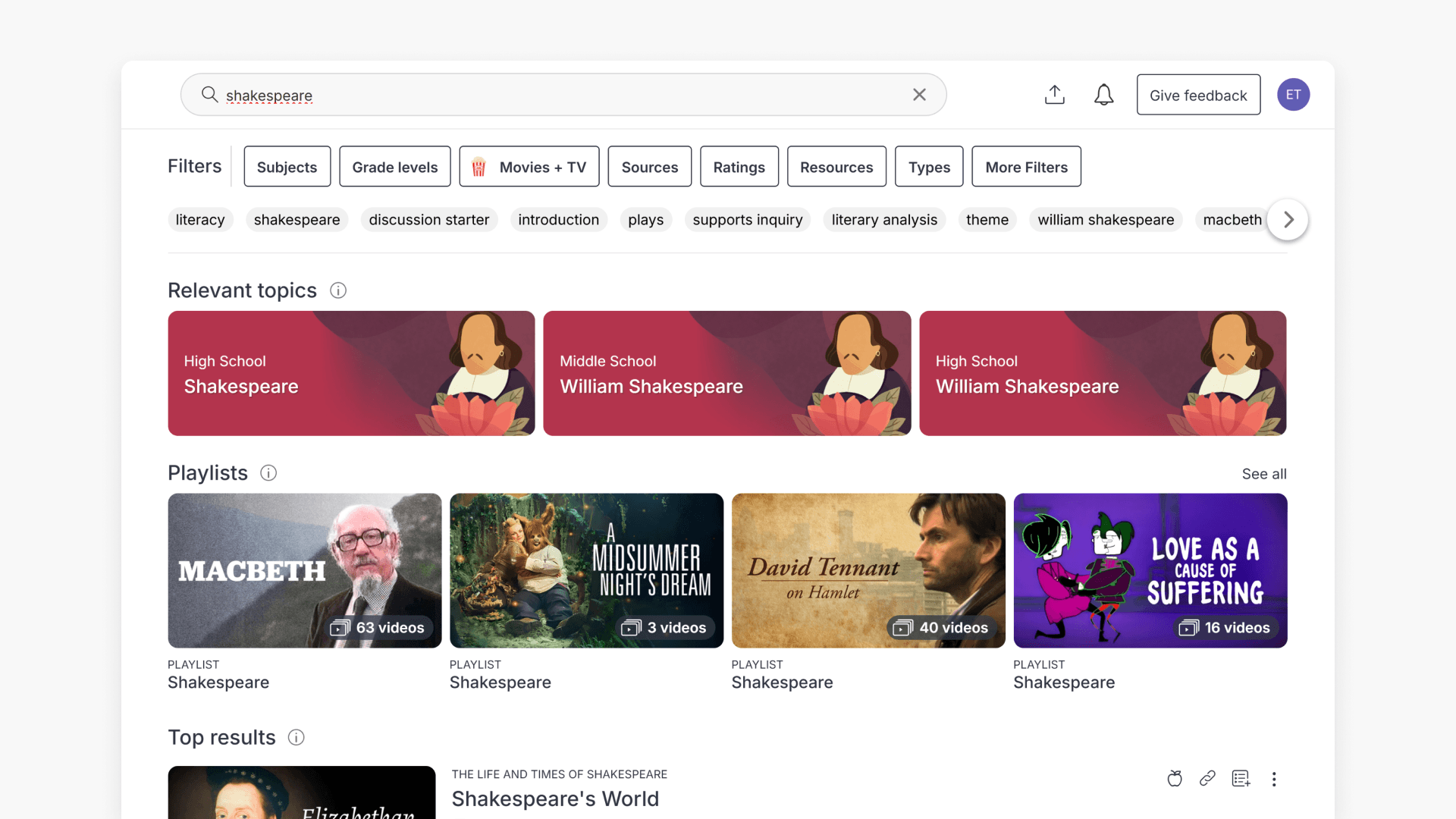Image resolution: width=1456 pixels, height=819 pixels.
Task: Click the apple icon on Shakespeare's World
Action: tap(1174, 779)
